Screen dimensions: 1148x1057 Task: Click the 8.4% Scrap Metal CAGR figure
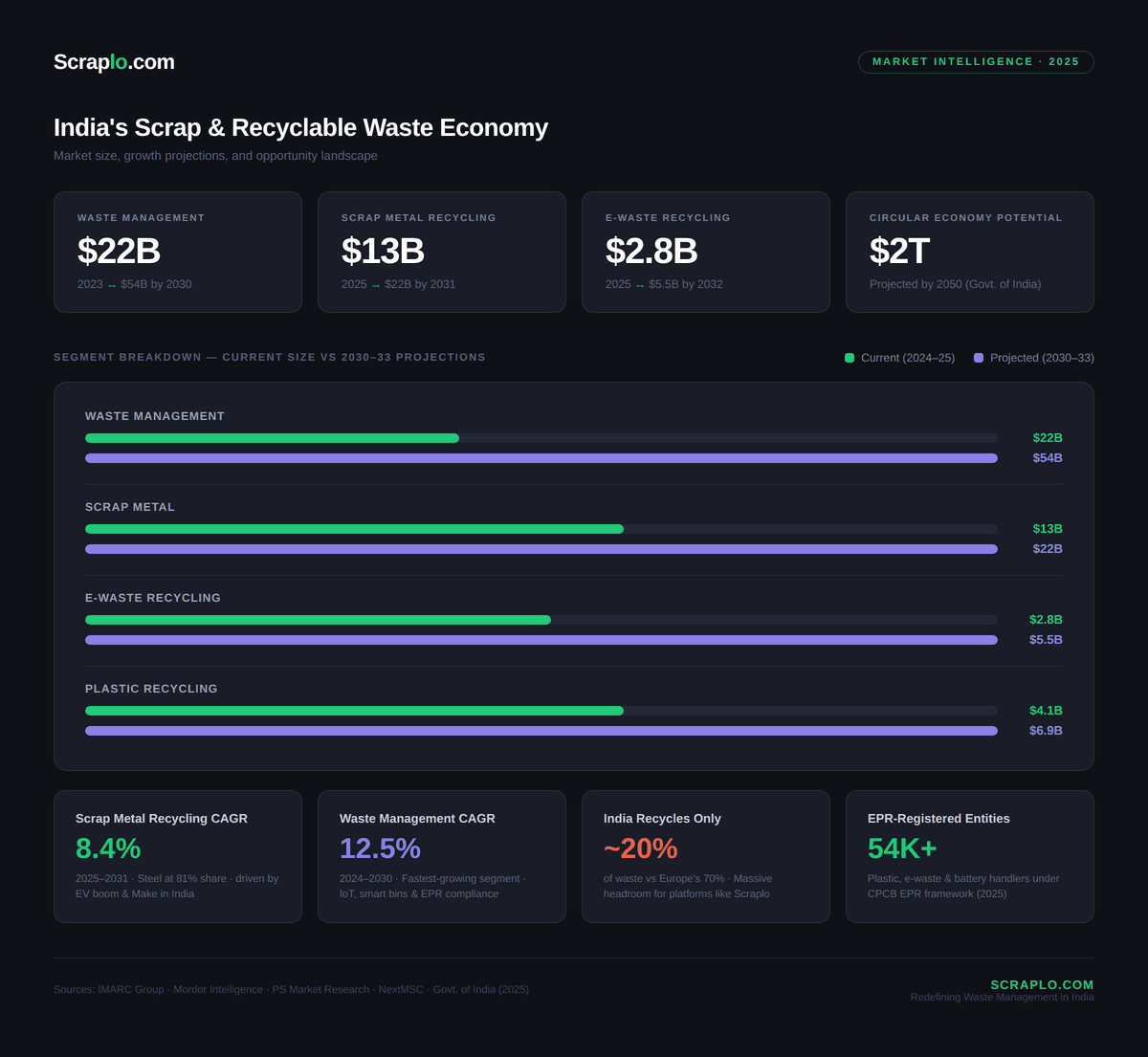coord(108,848)
